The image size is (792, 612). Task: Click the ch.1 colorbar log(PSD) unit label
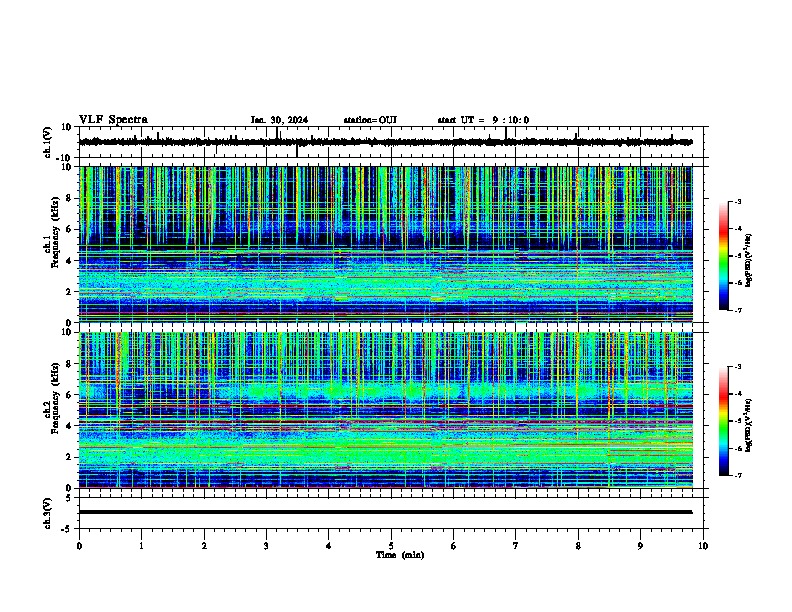pyautogui.click(x=748, y=260)
